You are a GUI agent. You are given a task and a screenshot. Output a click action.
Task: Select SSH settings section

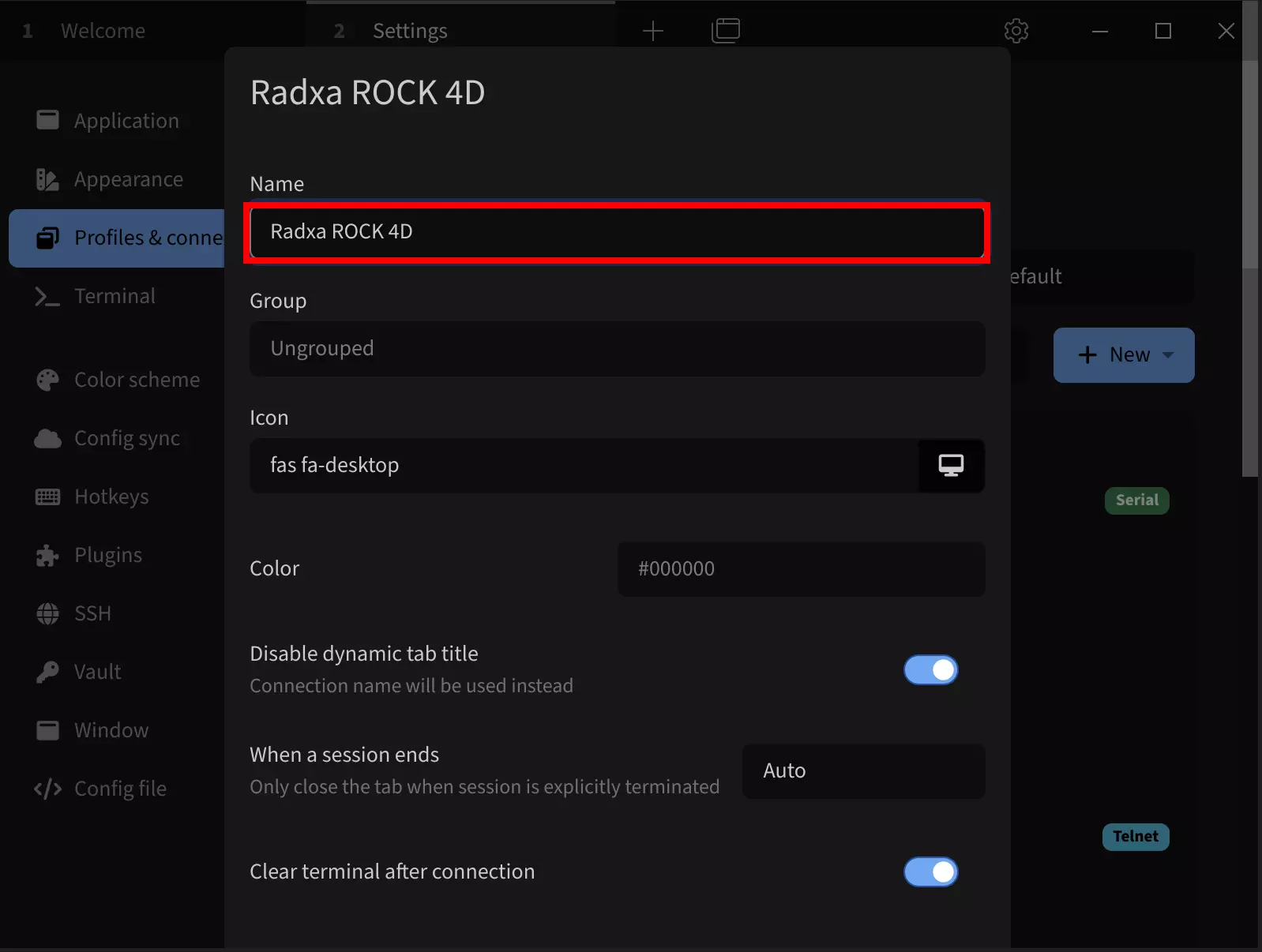point(92,613)
